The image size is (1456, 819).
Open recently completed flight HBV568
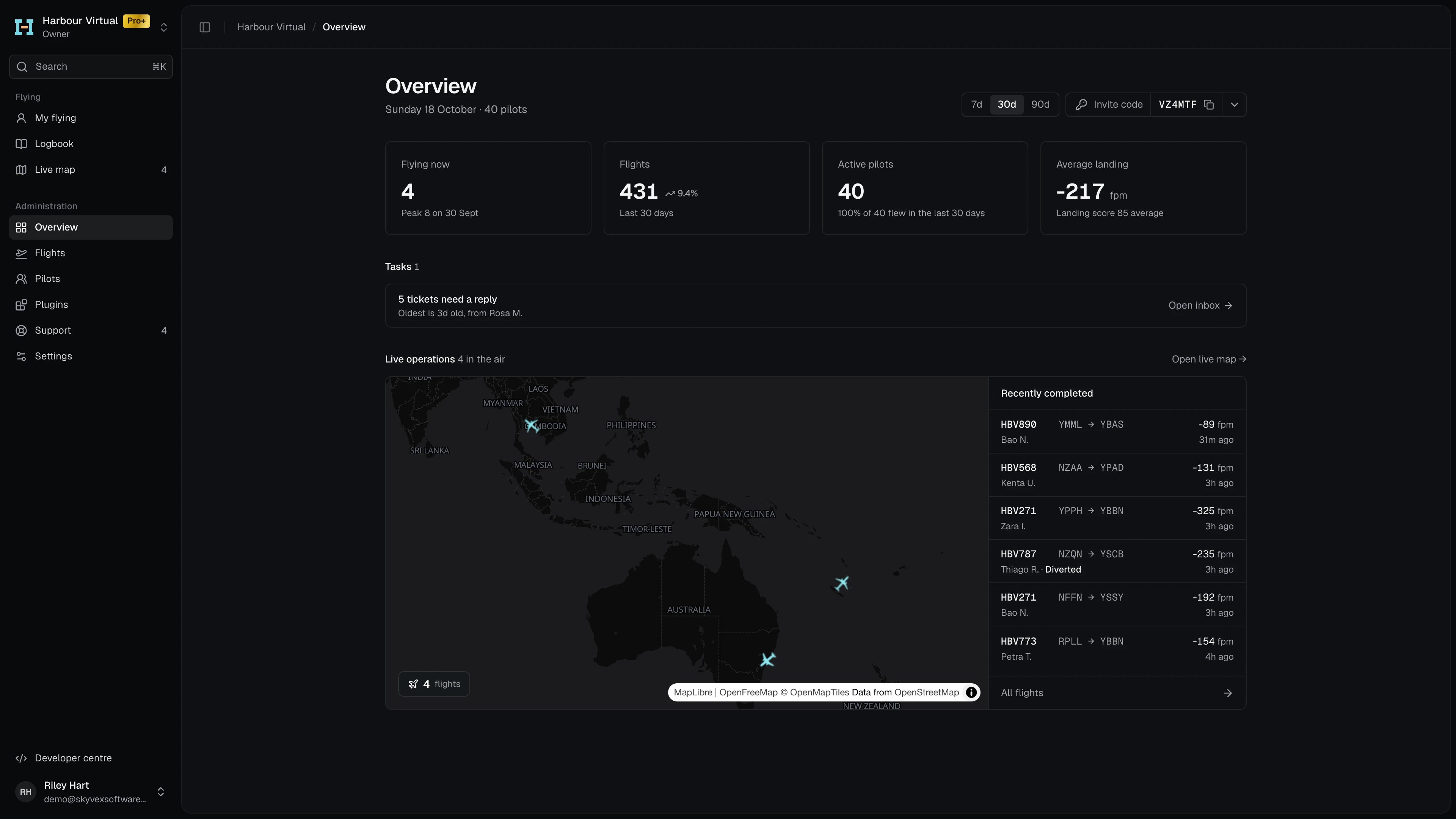point(1117,475)
